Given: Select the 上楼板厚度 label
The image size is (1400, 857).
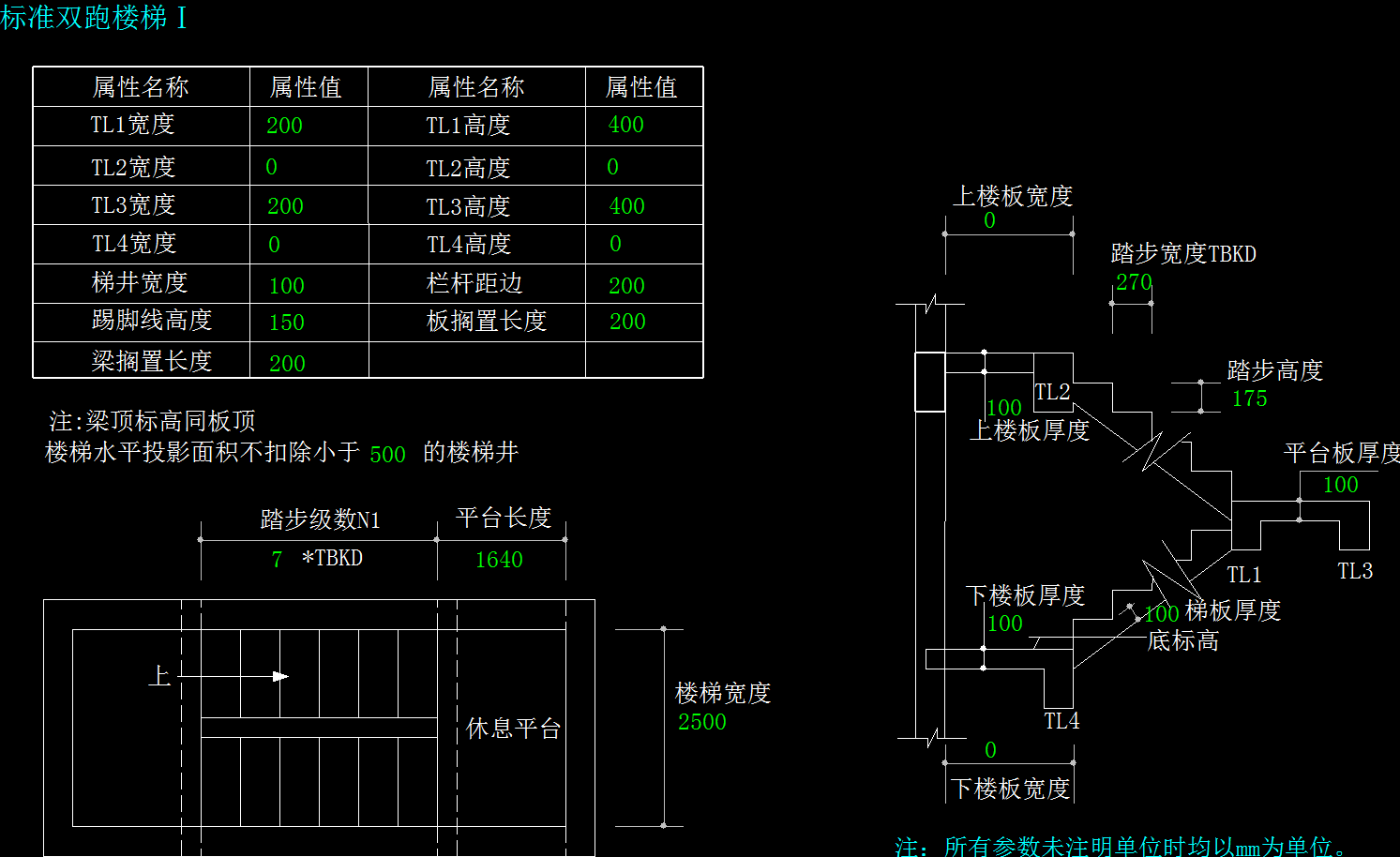Looking at the screenshot, I should (x=1030, y=430).
